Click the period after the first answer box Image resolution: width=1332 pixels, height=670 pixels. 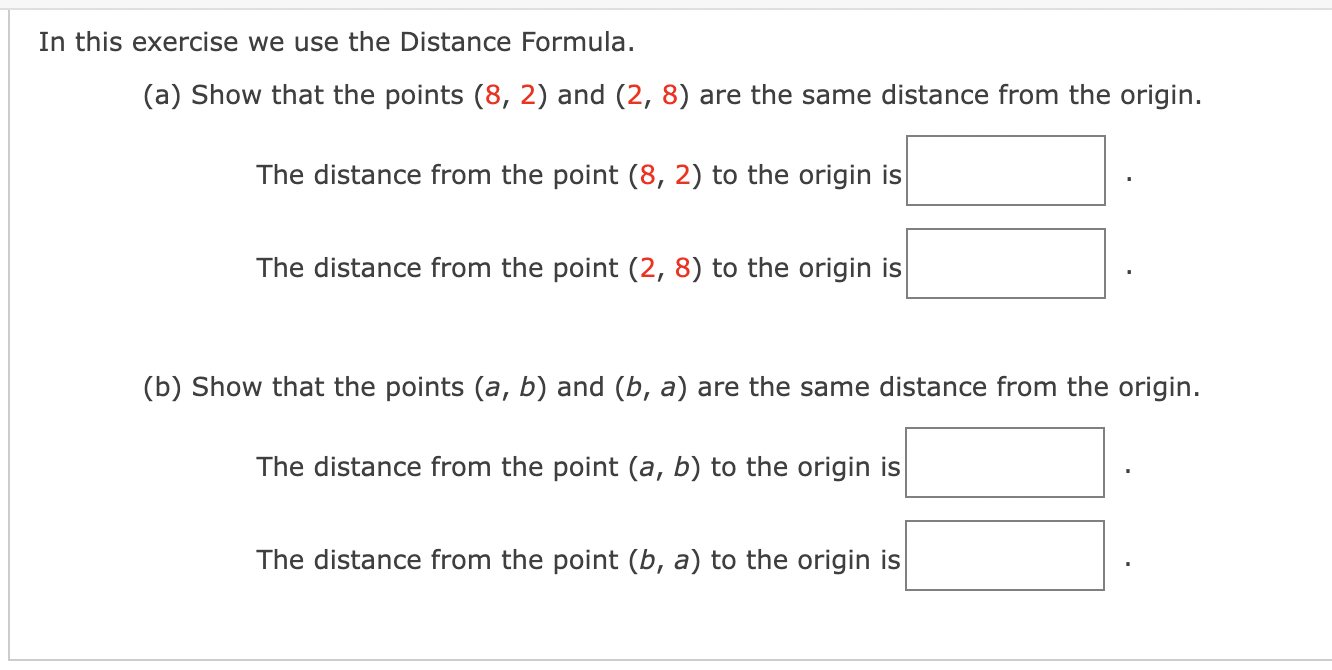tap(1128, 180)
